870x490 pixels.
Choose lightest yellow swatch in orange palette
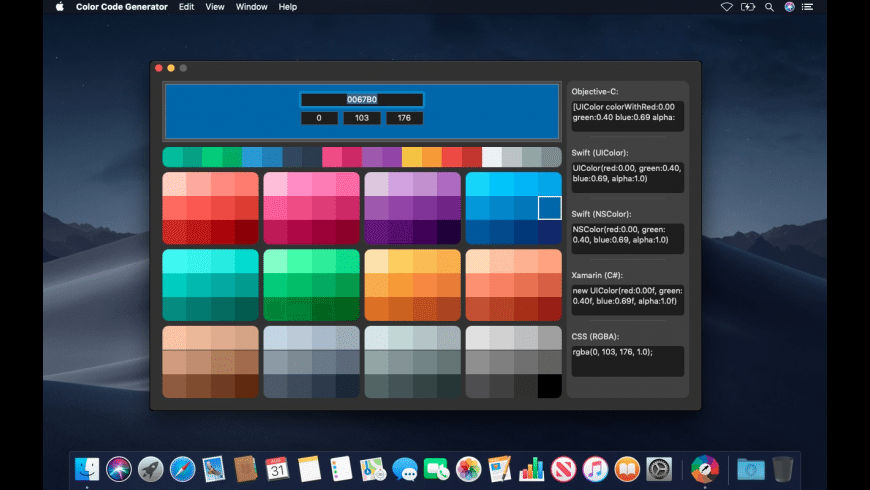pyautogui.click(x=376, y=261)
